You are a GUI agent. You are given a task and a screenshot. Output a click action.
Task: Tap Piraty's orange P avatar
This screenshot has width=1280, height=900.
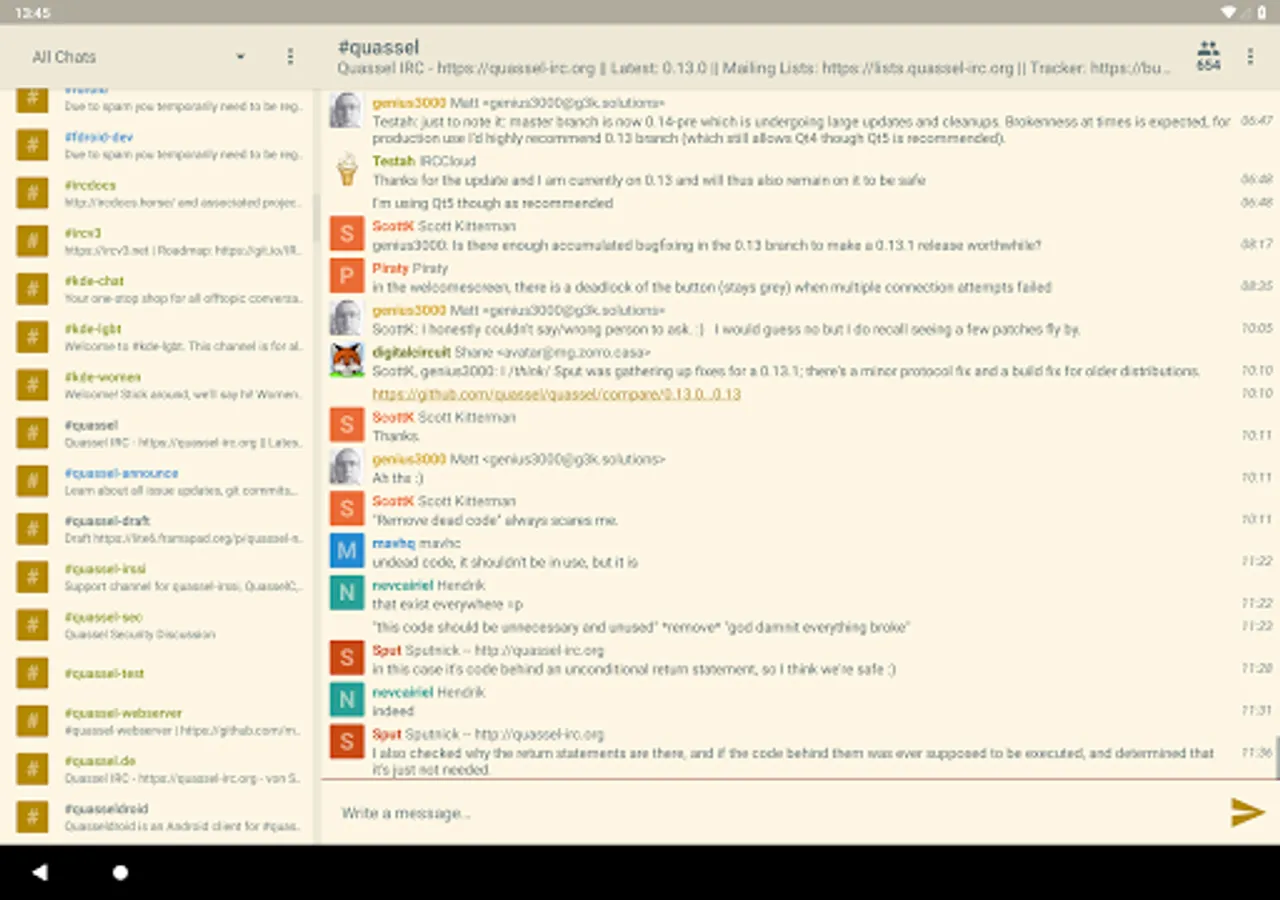[x=347, y=276]
